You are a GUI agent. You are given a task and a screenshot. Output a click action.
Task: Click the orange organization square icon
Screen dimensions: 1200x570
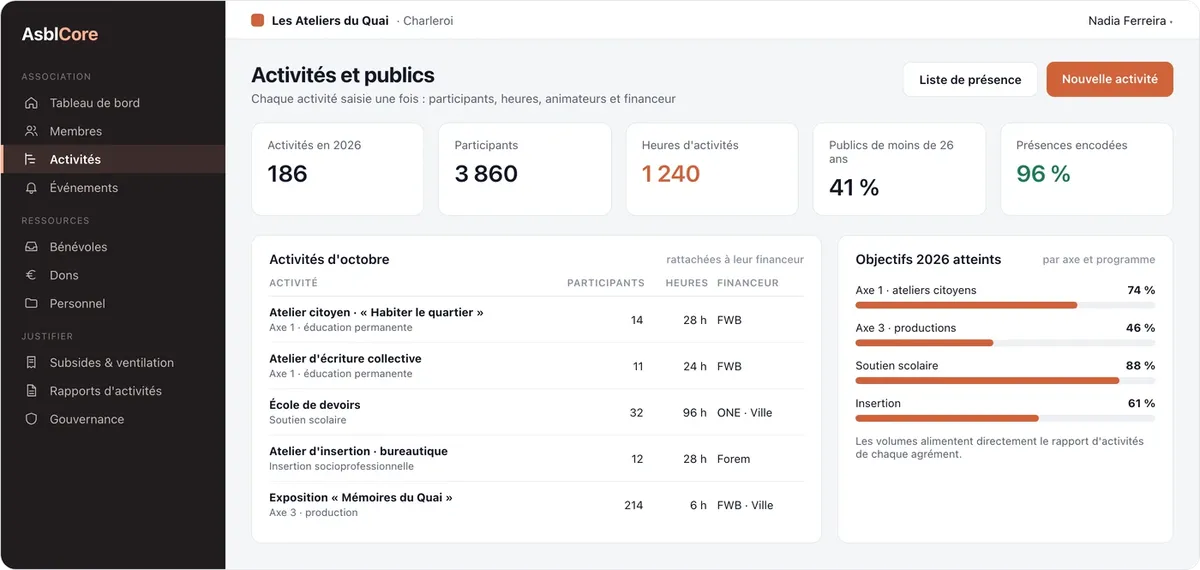point(258,20)
